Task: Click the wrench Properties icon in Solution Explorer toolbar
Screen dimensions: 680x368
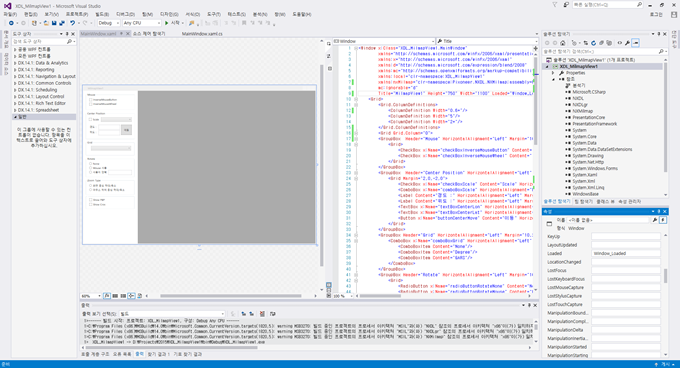Action: click(x=627, y=43)
